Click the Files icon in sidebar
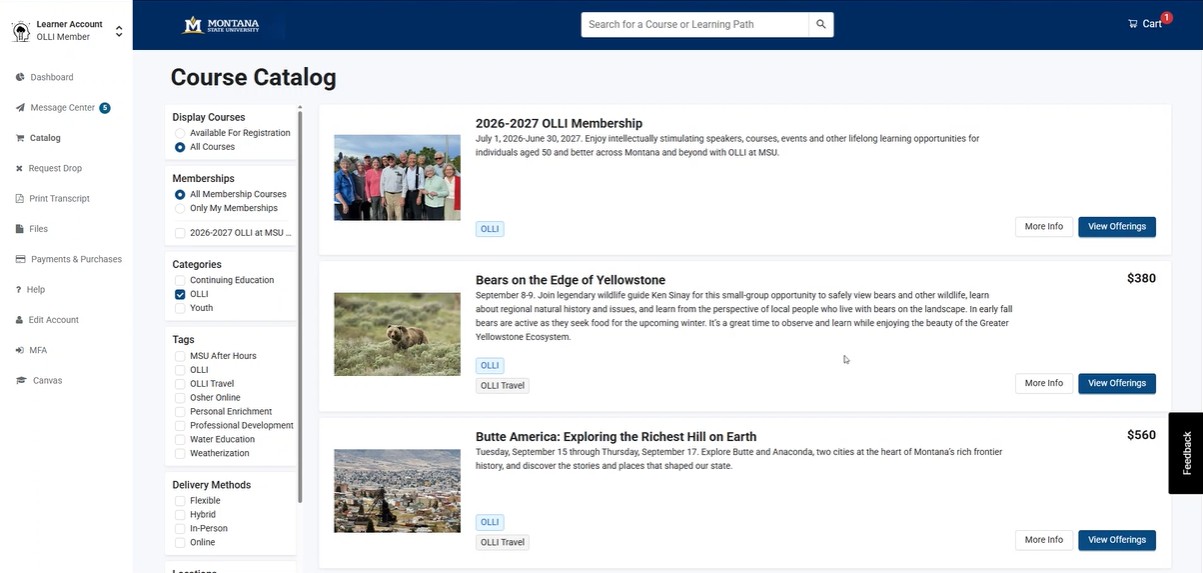This screenshot has width=1203, height=573. point(19,229)
